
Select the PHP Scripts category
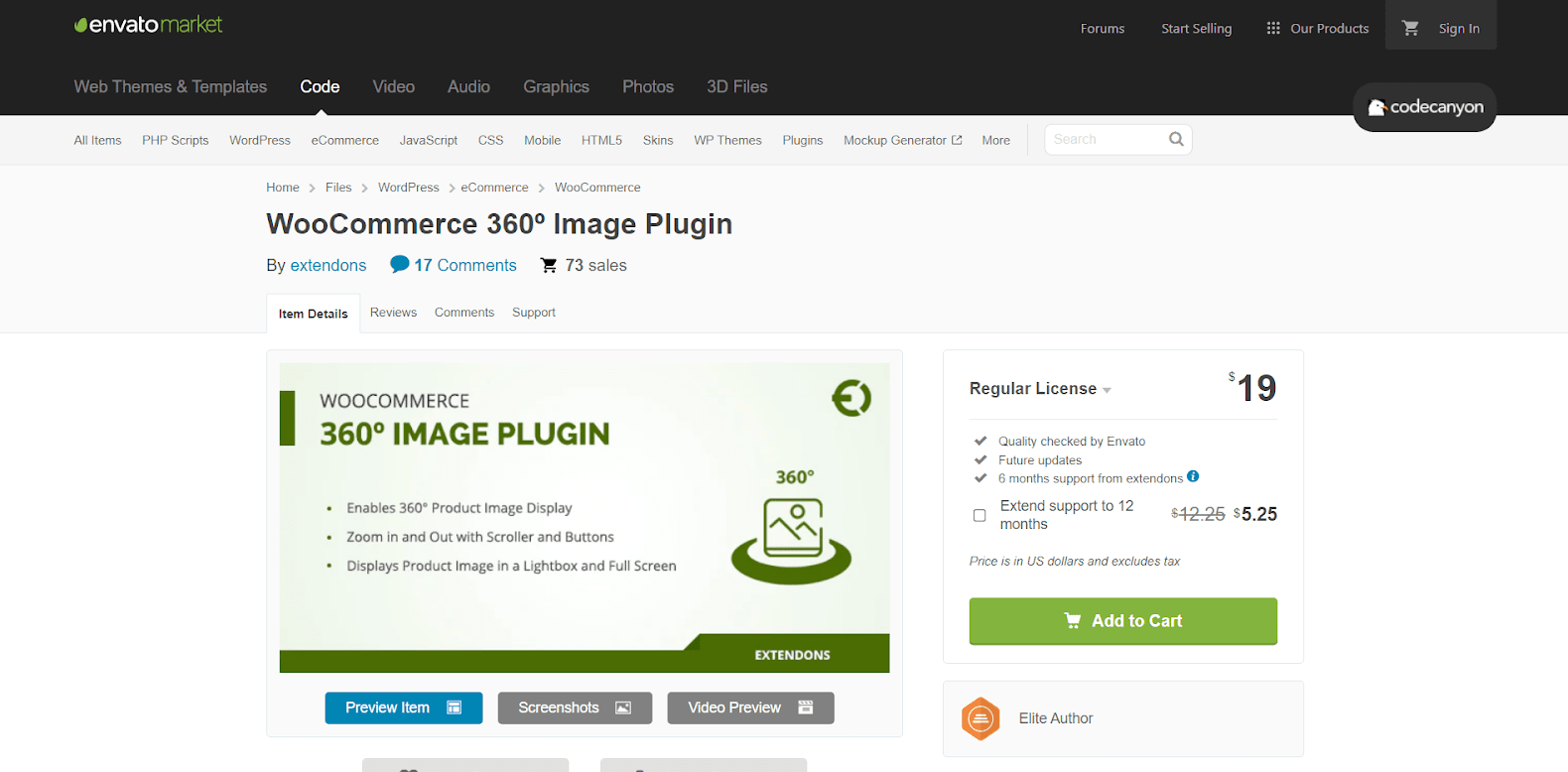(176, 140)
